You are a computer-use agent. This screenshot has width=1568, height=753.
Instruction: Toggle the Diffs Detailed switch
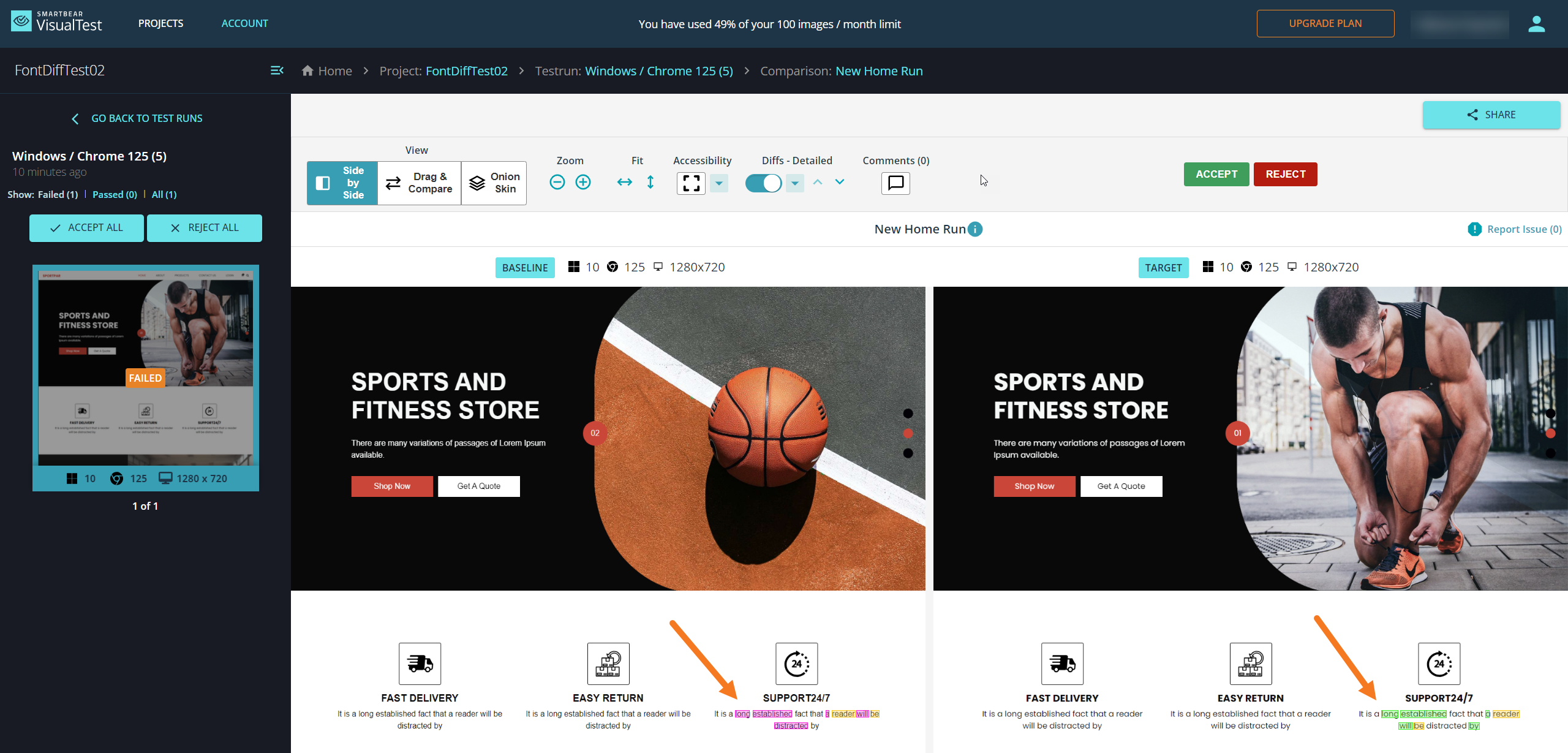(763, 183)
